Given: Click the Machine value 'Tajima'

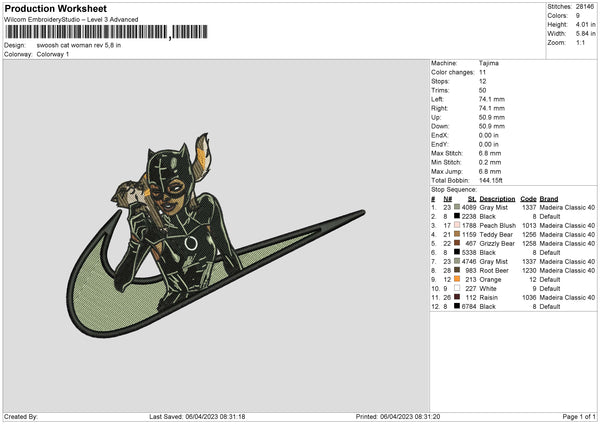Looking at the screenshot, I should pyautogui.click(x=489, y=63).
